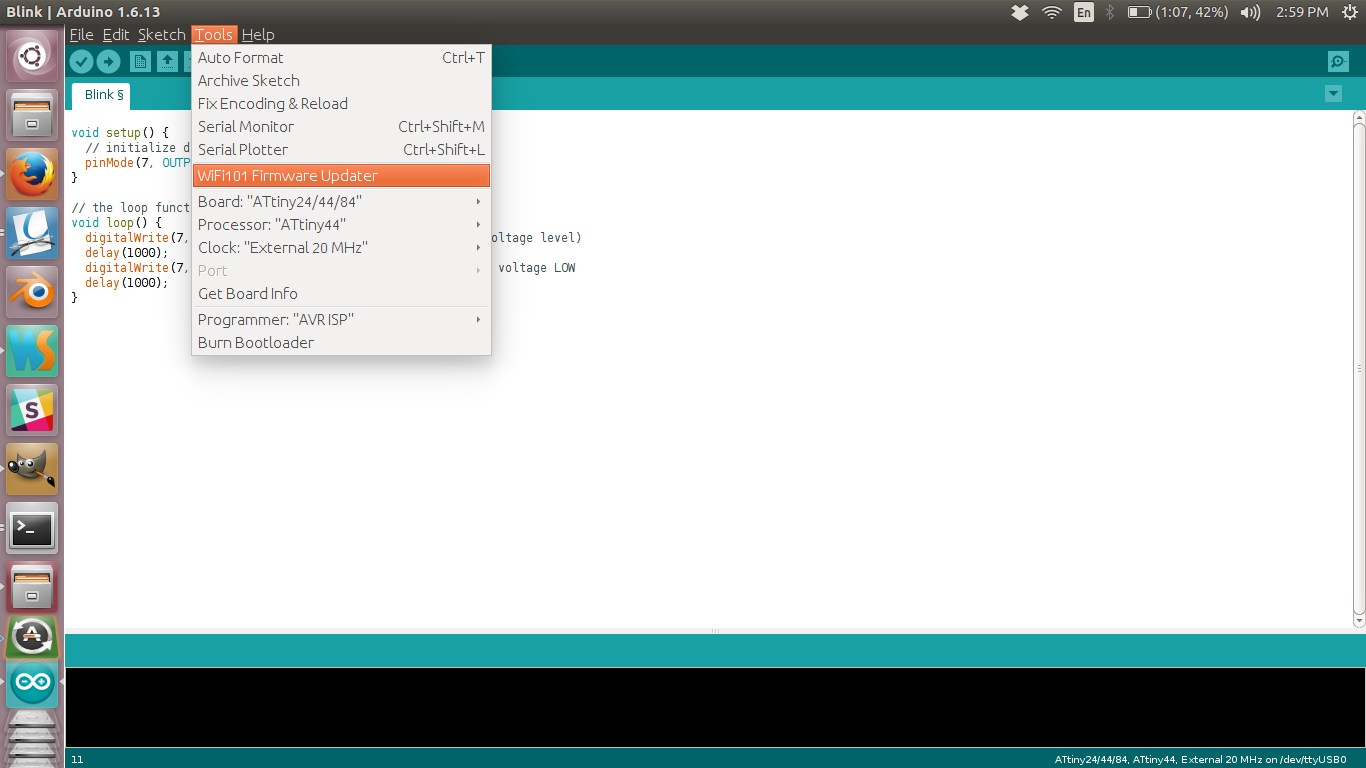The height and width of the screenshot is (768, 1366).
Task: Click the Verify checkmark toolbar button
Action: [81, 62]
